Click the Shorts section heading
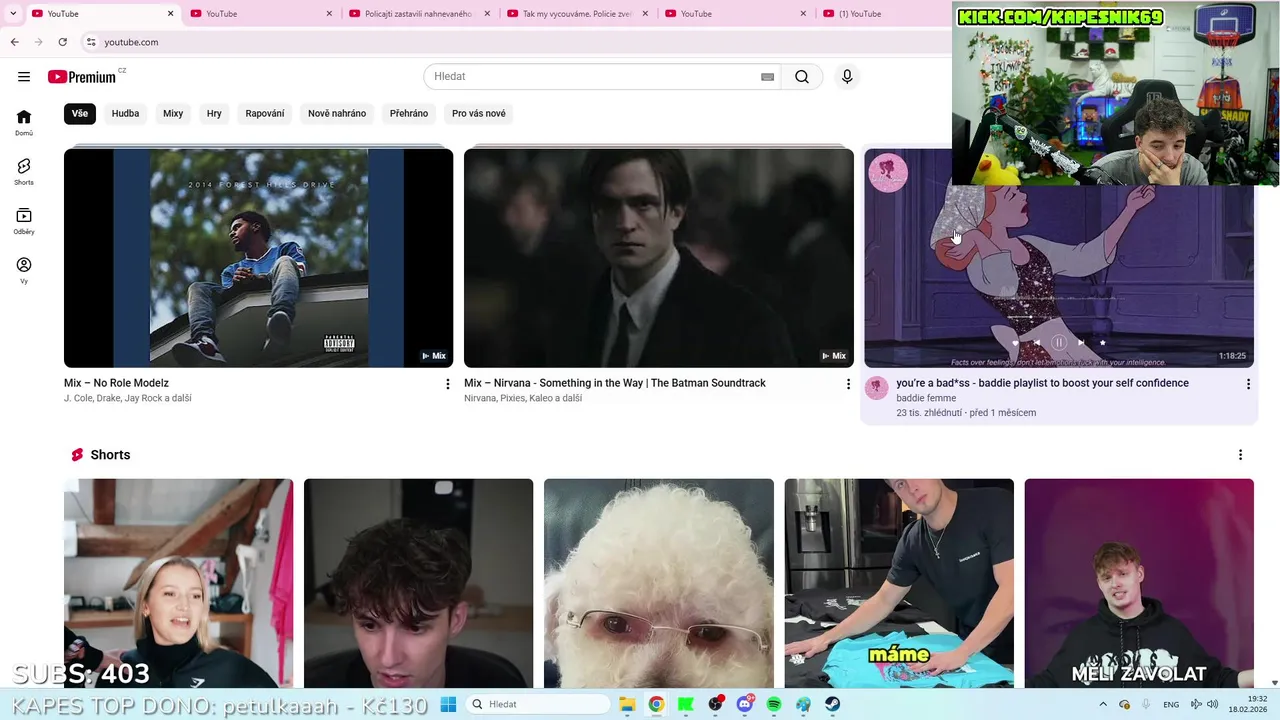The image size is (1280, 720). point(110,455)
